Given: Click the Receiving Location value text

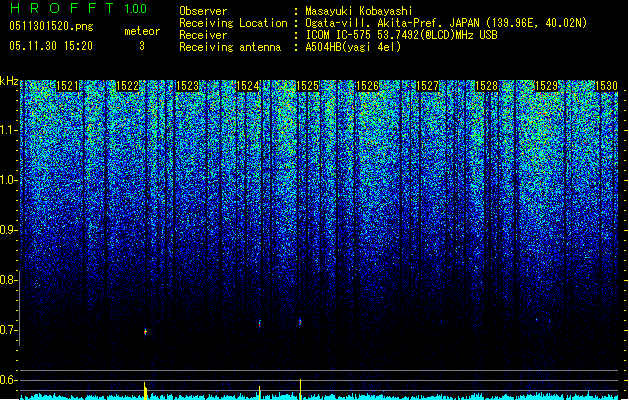Looking at the screenshot, I should pyautogui.click(x=446, y=23).
